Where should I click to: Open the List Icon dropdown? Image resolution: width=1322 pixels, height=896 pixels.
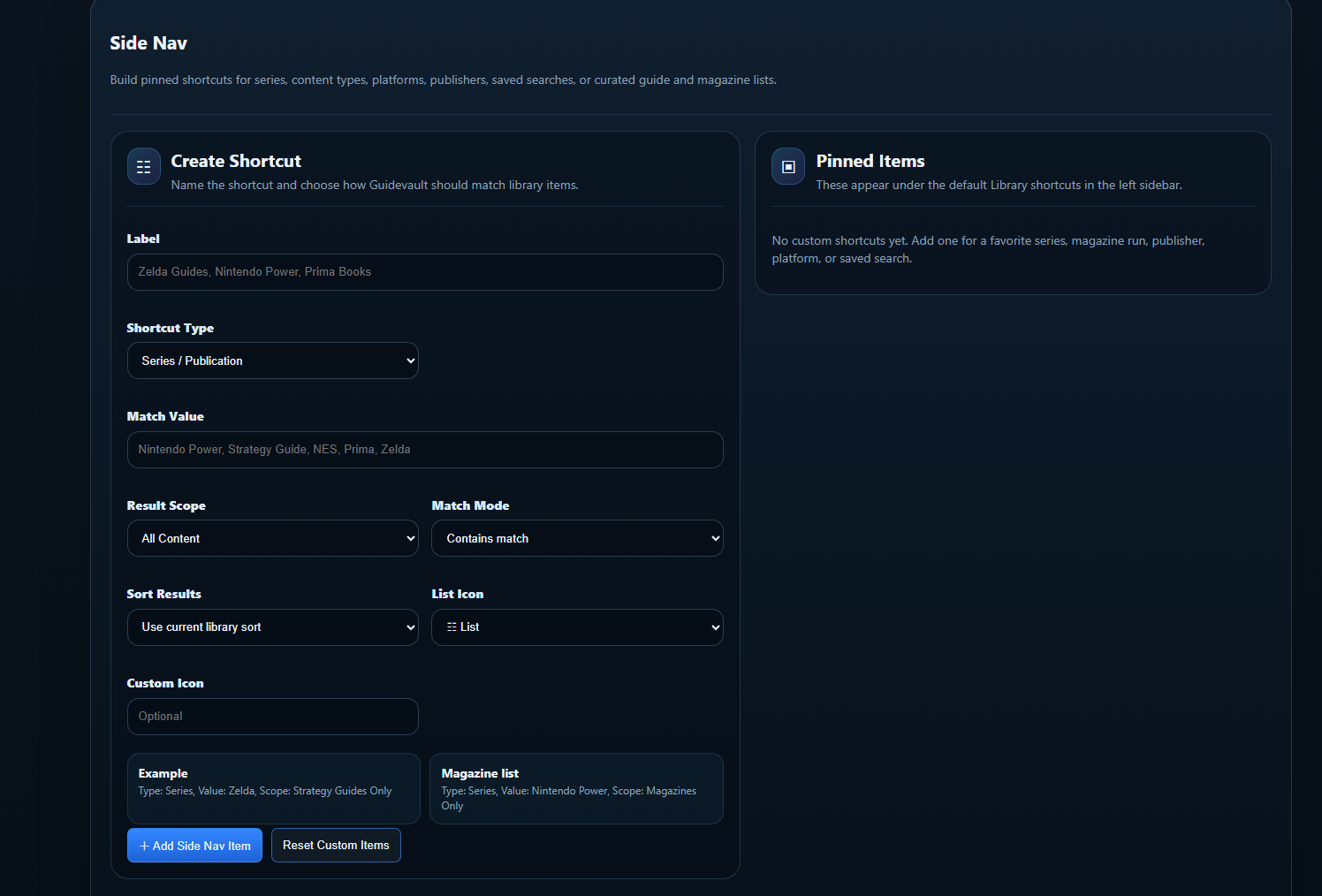click(577, 627)
